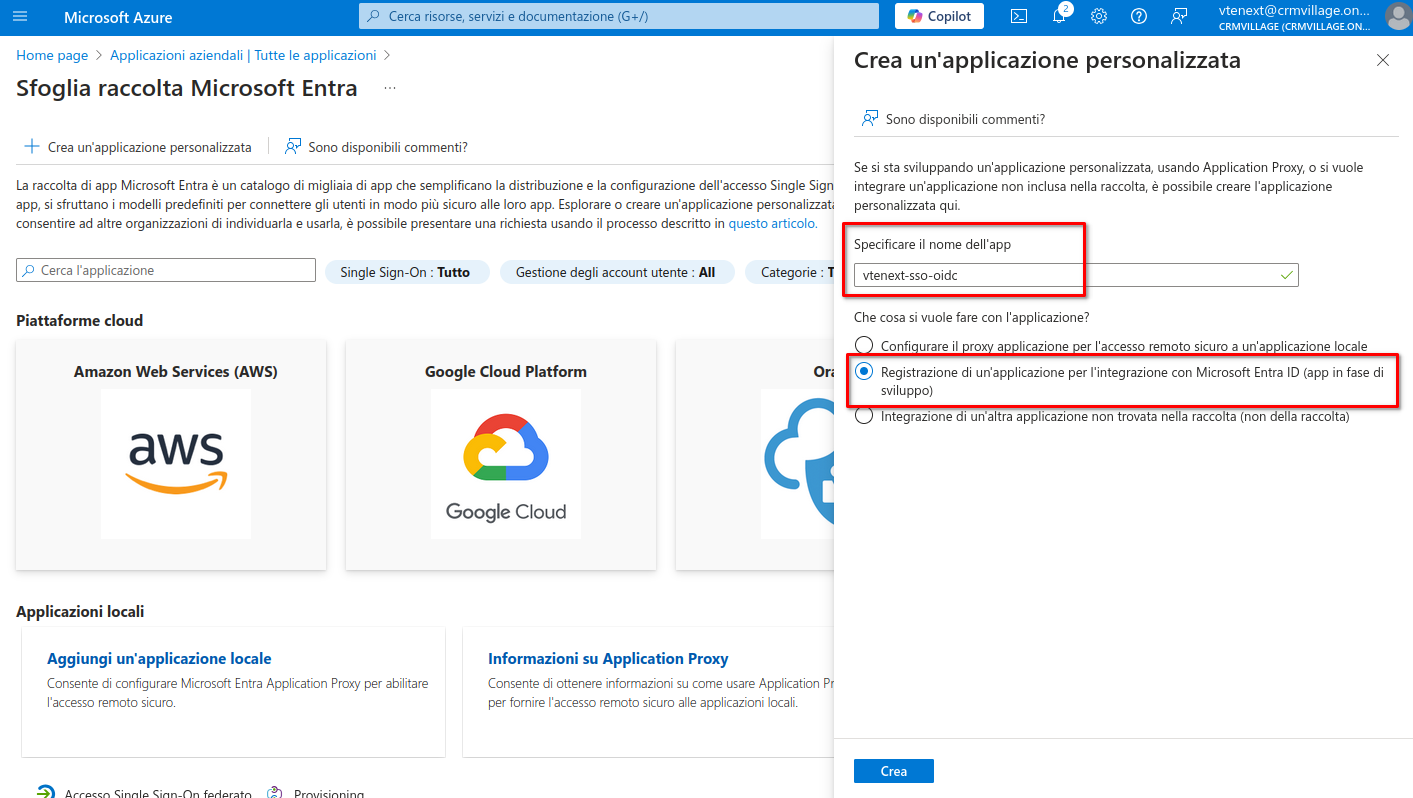
Task: Click the Microsoft Azure brand title
Action: tap(118, 17)
